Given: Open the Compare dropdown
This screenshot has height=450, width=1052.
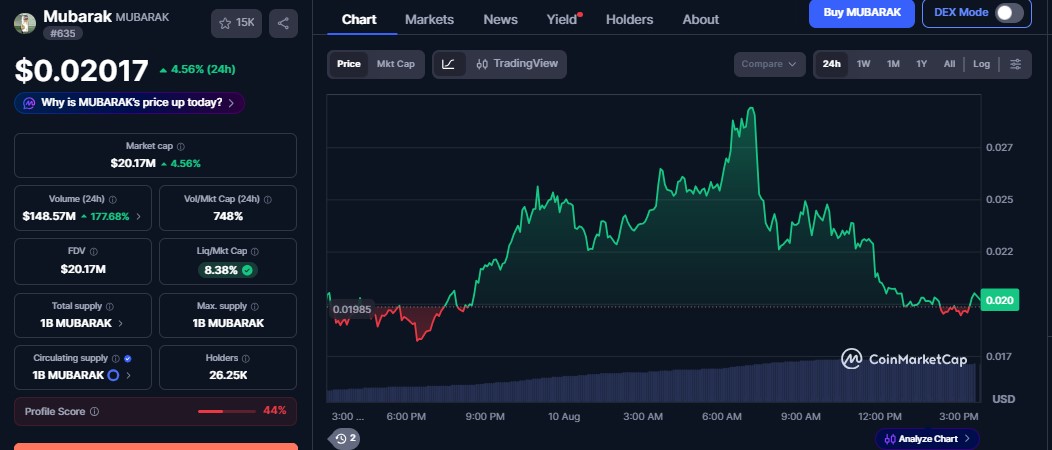Looking at the screenshot, I should point(769,64).
